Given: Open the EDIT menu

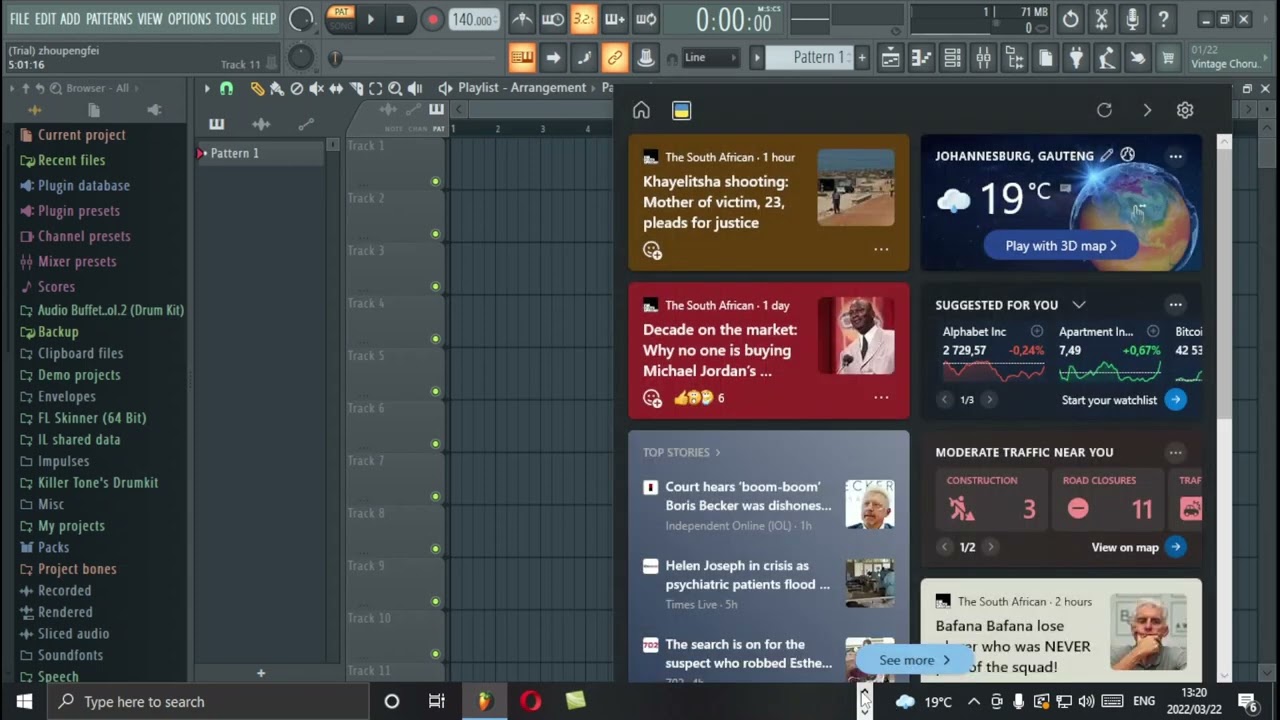Looking at the screenshot, I should (45, 19).
